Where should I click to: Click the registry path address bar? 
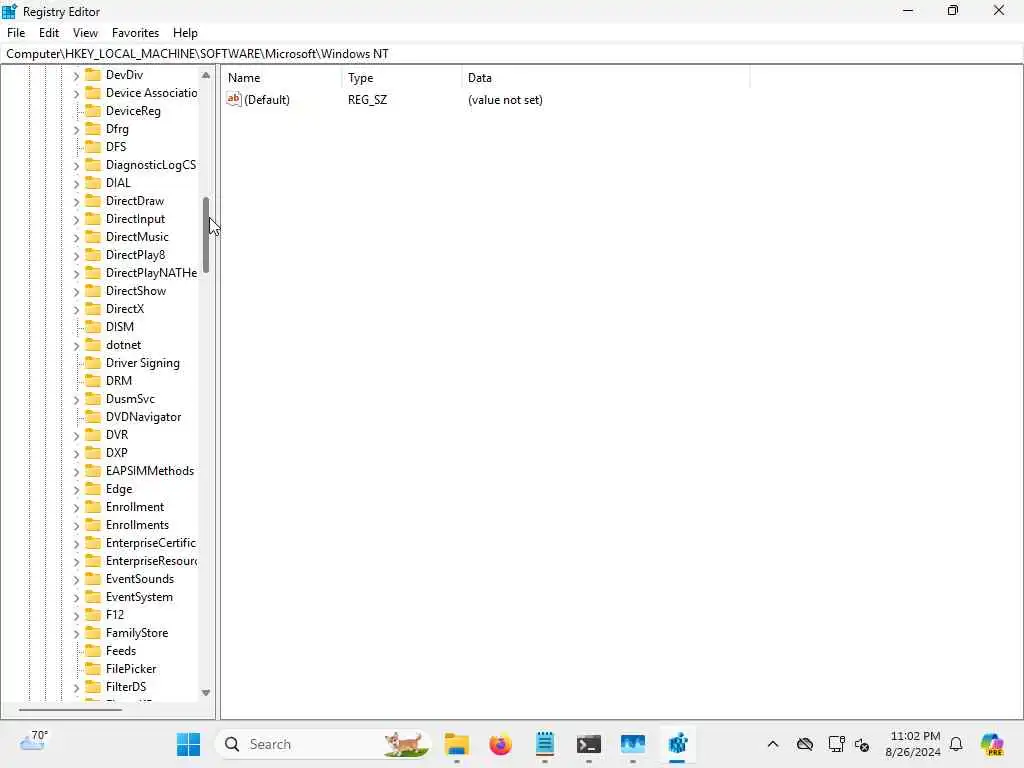pos(512,54)
